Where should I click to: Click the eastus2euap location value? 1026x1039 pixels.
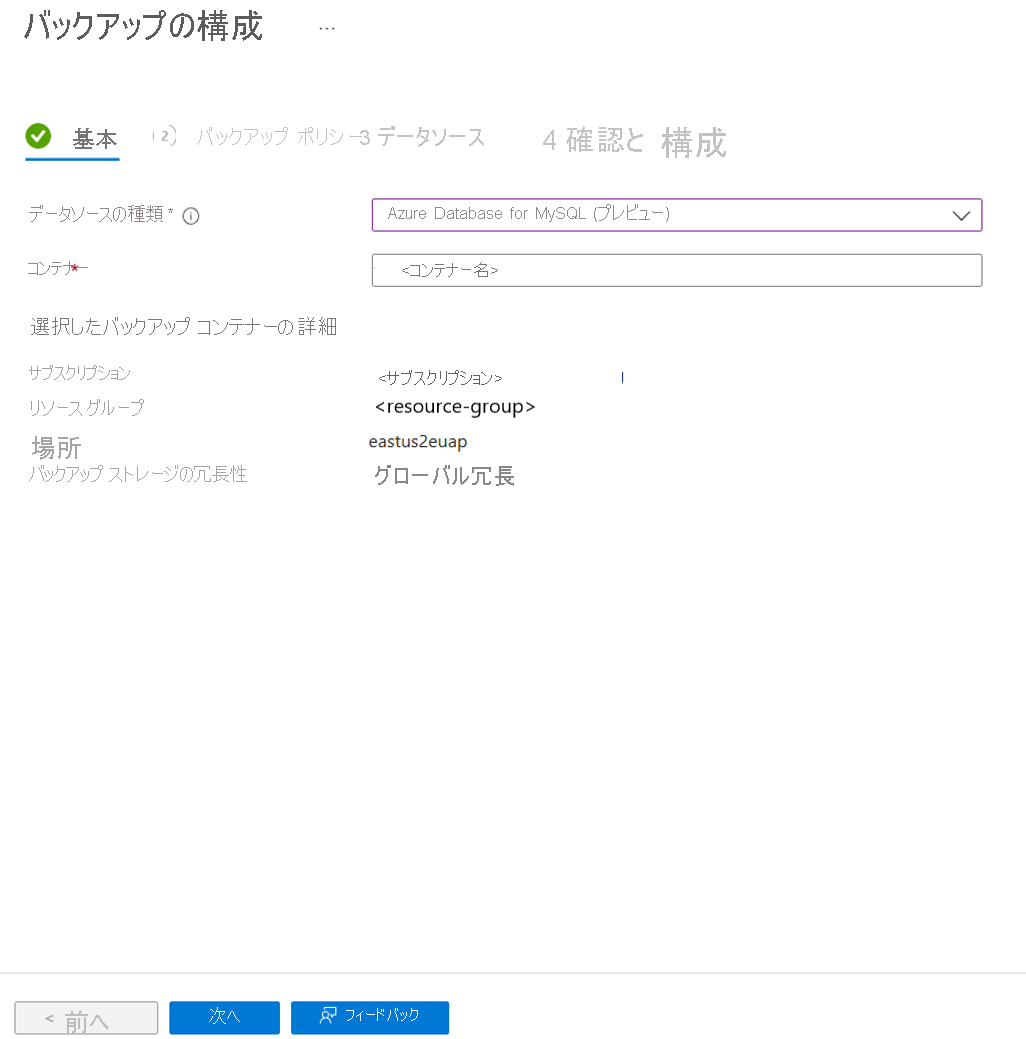coord(418,441)
